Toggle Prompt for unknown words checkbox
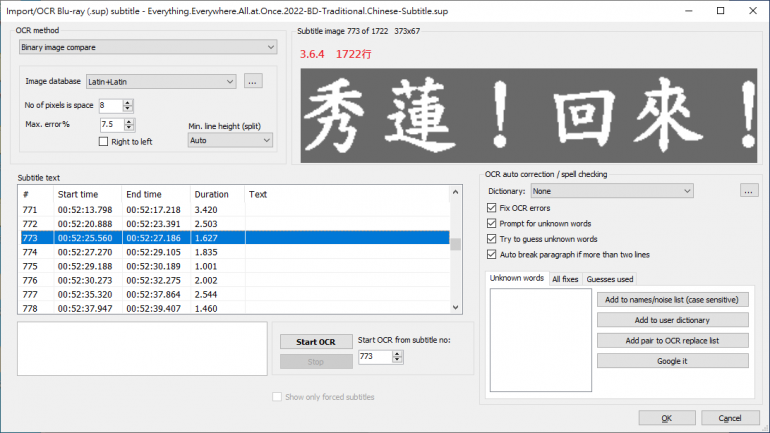Image resolution: width=770 pixels, height=433 pixels. point(492,223)
